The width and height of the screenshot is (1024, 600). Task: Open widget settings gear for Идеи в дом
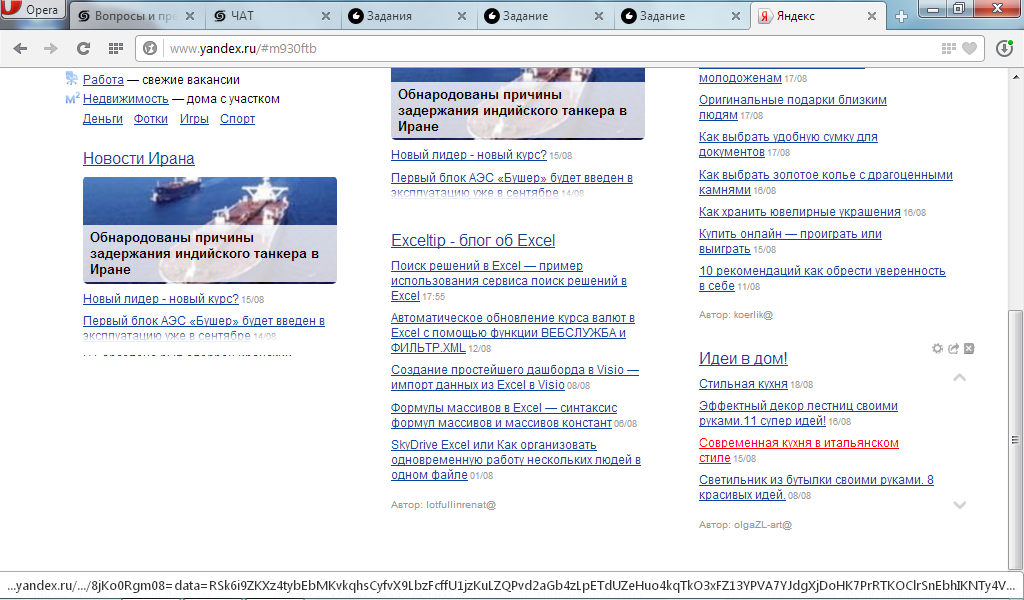937,349
